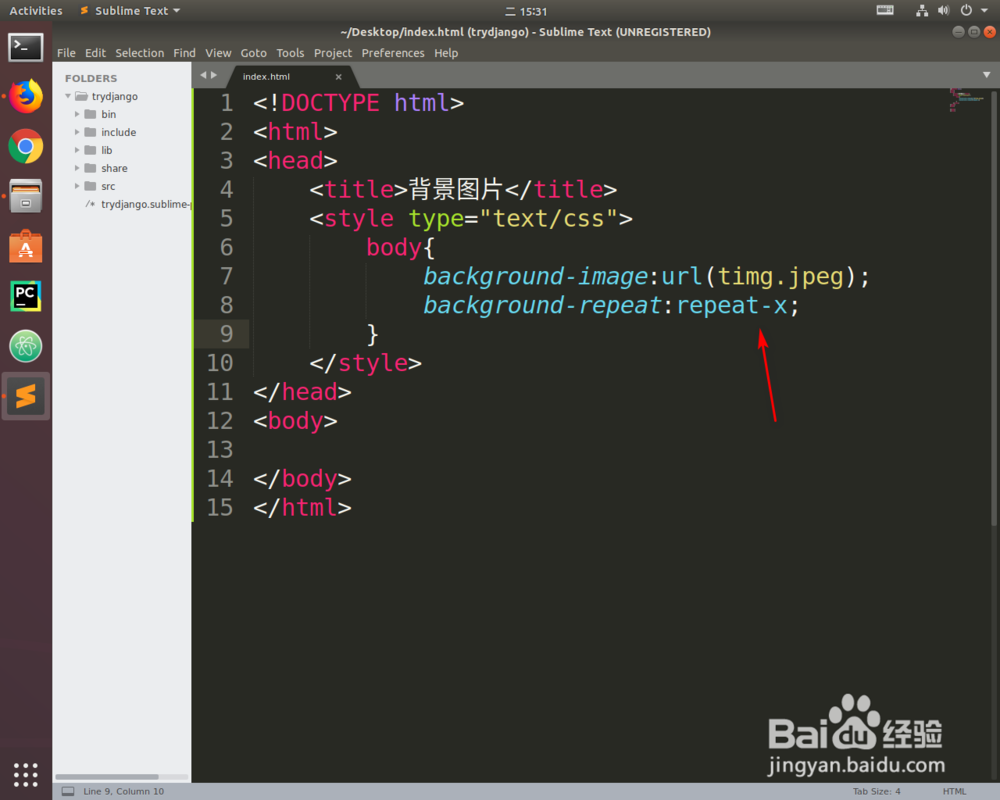
Task: Click timg.jpeg in the url value
Action: [781, 276]
